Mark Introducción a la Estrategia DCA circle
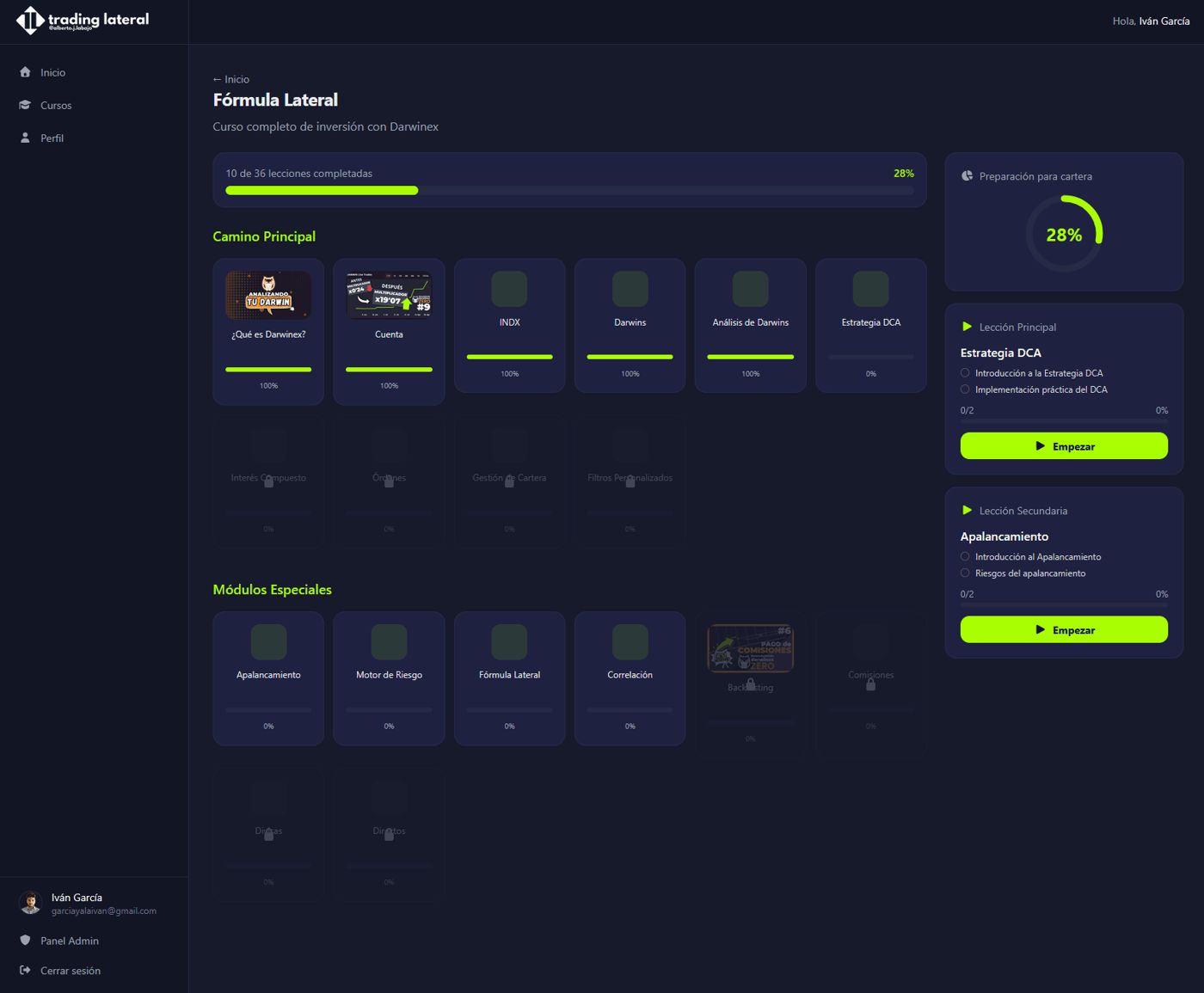Viewport: 1204px width, 993px height. click(x=965, y=373)
